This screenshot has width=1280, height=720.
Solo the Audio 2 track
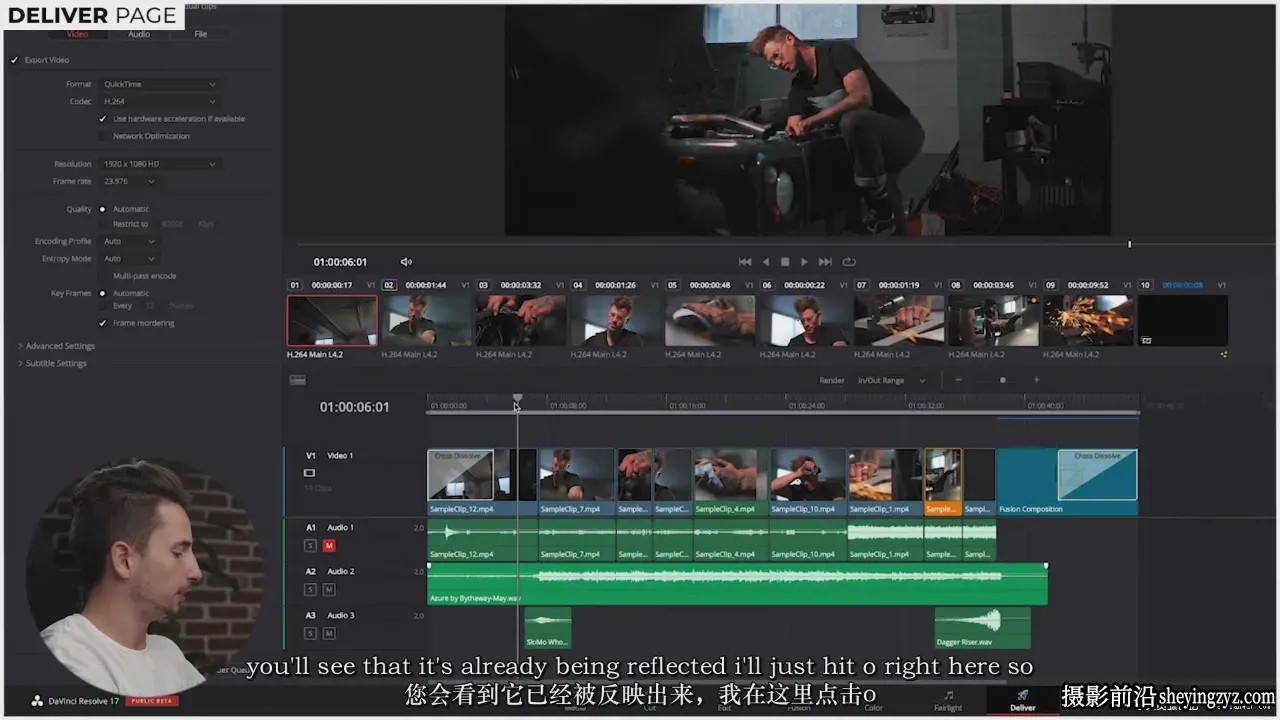click(x=310, y=589)
